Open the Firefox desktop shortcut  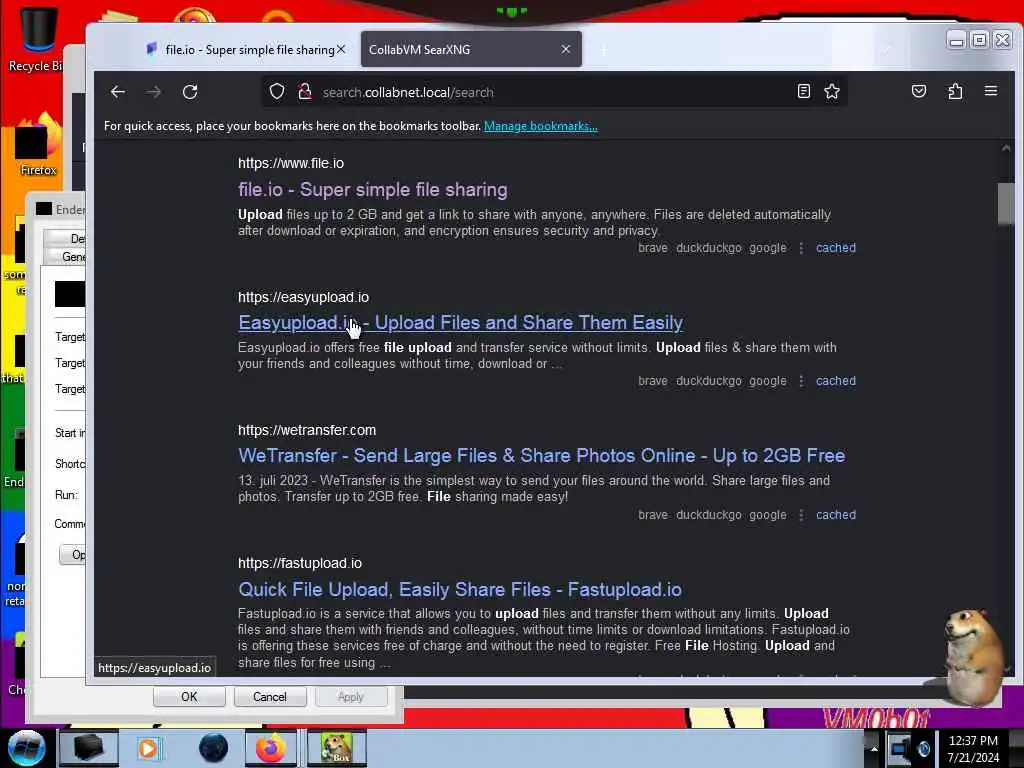(38, 145)
